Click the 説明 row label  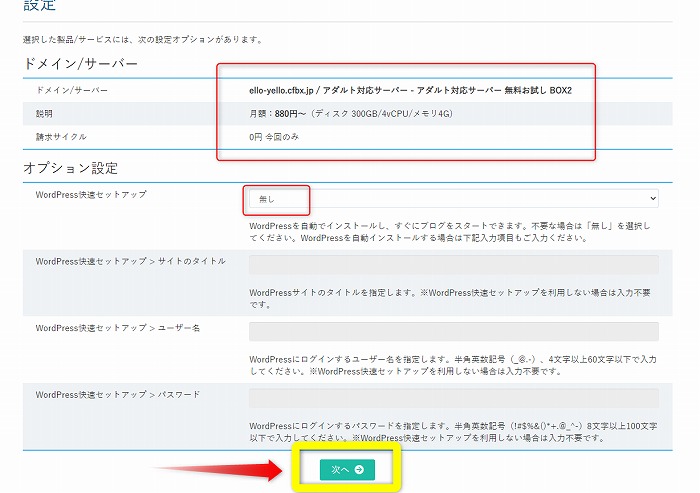[44, 113]
